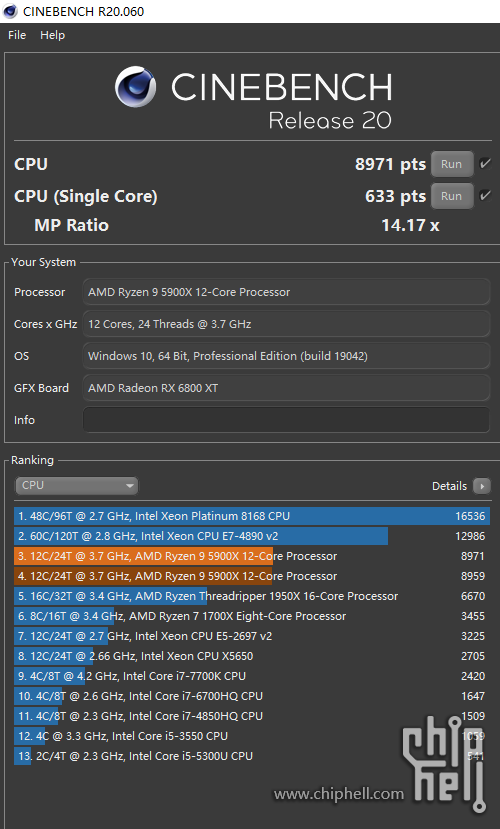Run the CPU multi-core test

[451, 164]
